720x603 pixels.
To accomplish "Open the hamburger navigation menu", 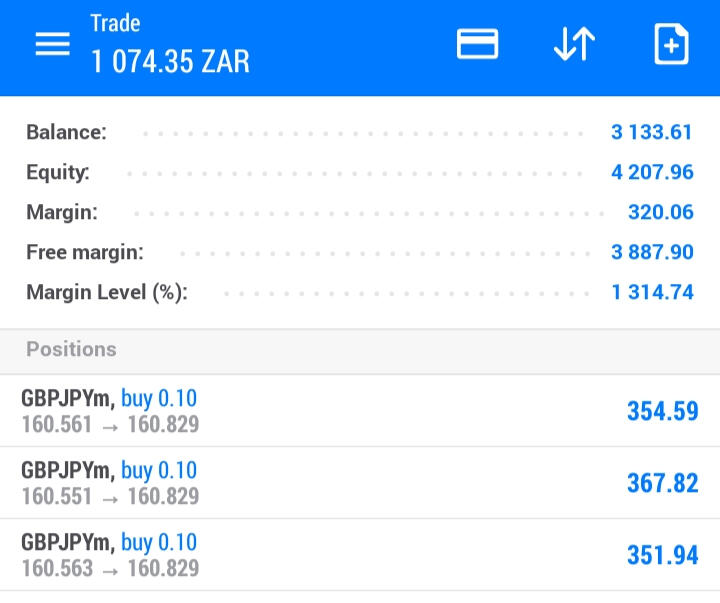I will pos(52,45).
